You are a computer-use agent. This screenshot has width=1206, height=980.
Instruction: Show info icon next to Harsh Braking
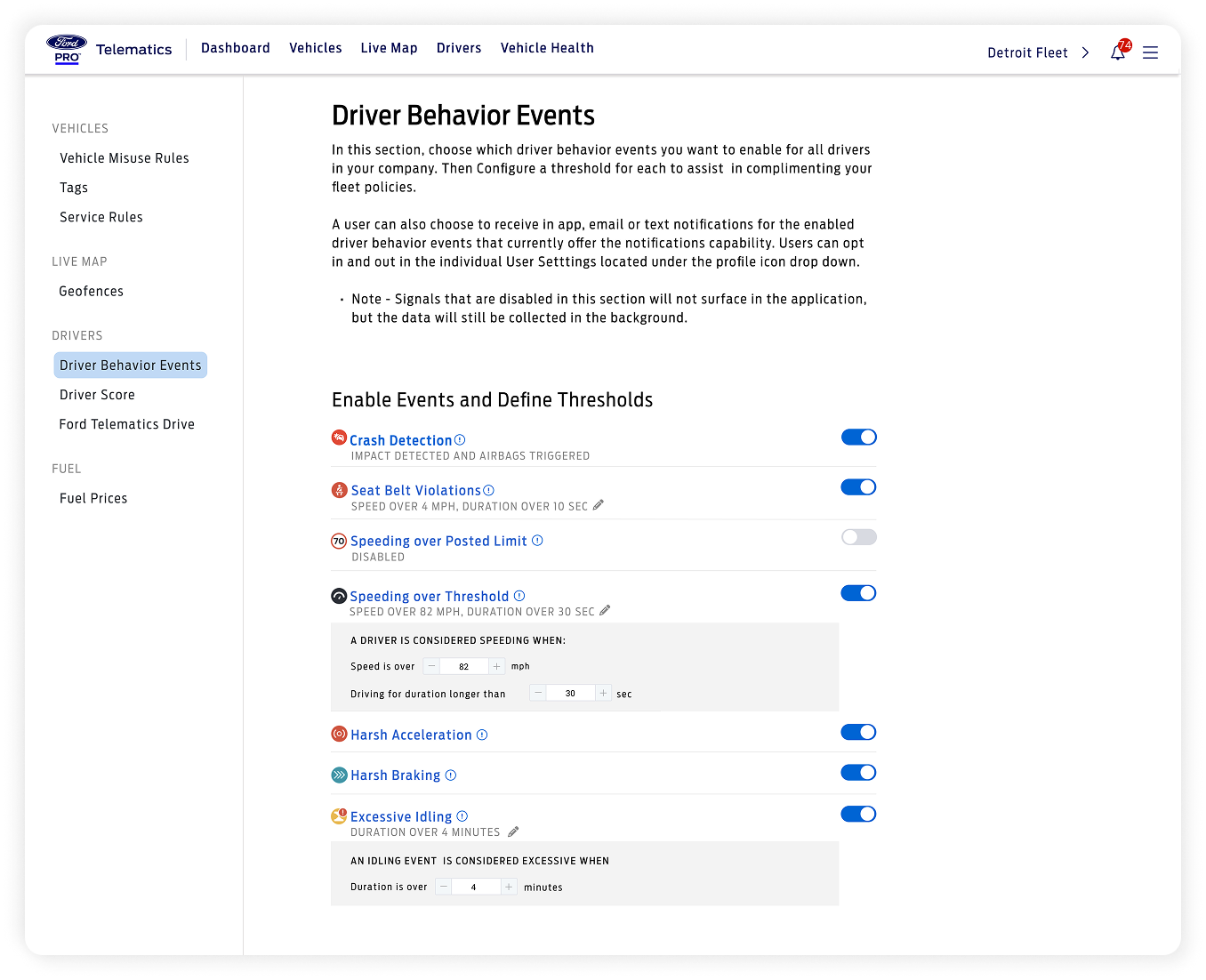(x=451, y=775)
